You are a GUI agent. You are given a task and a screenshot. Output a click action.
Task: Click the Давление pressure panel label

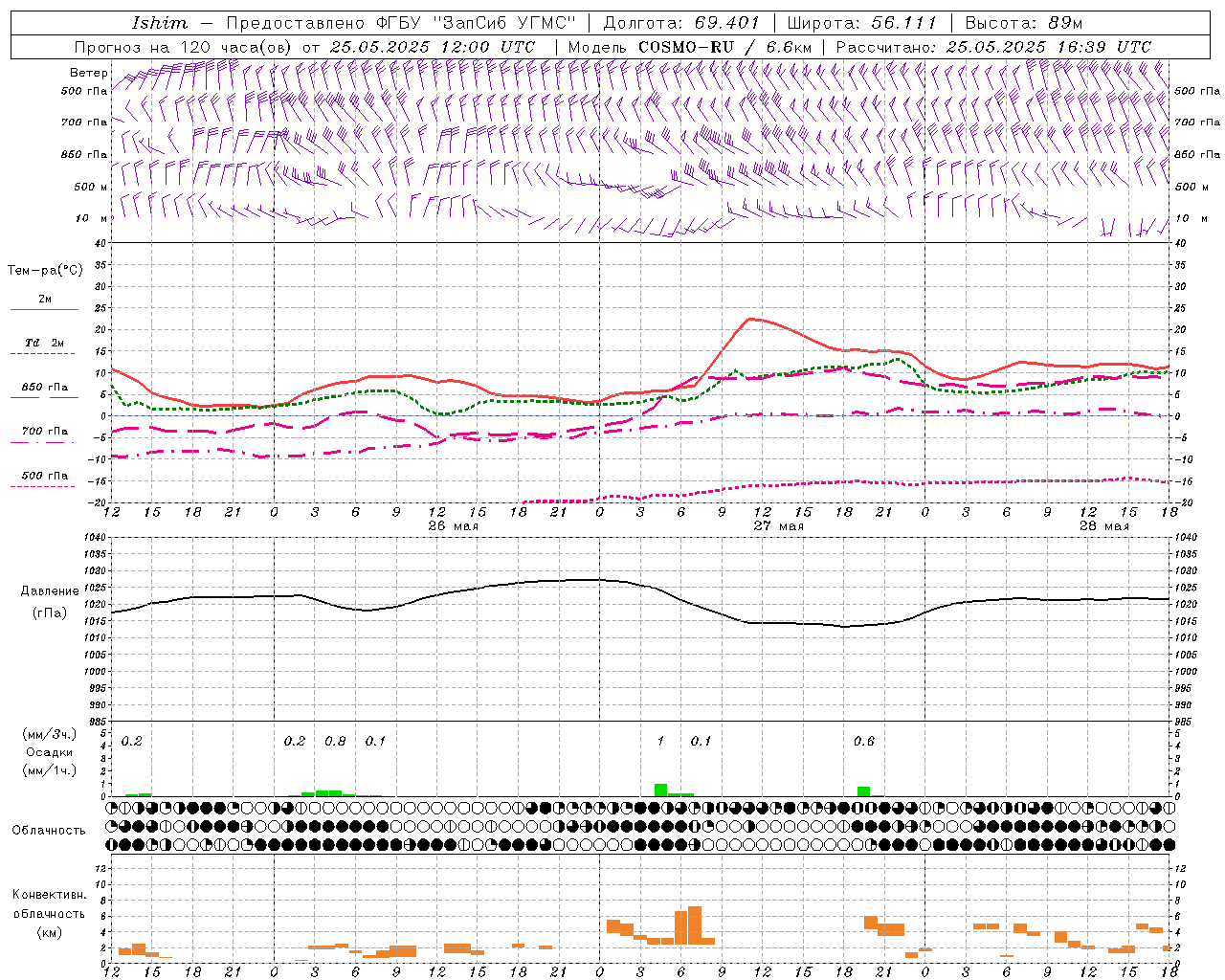(x=50, y=591)
